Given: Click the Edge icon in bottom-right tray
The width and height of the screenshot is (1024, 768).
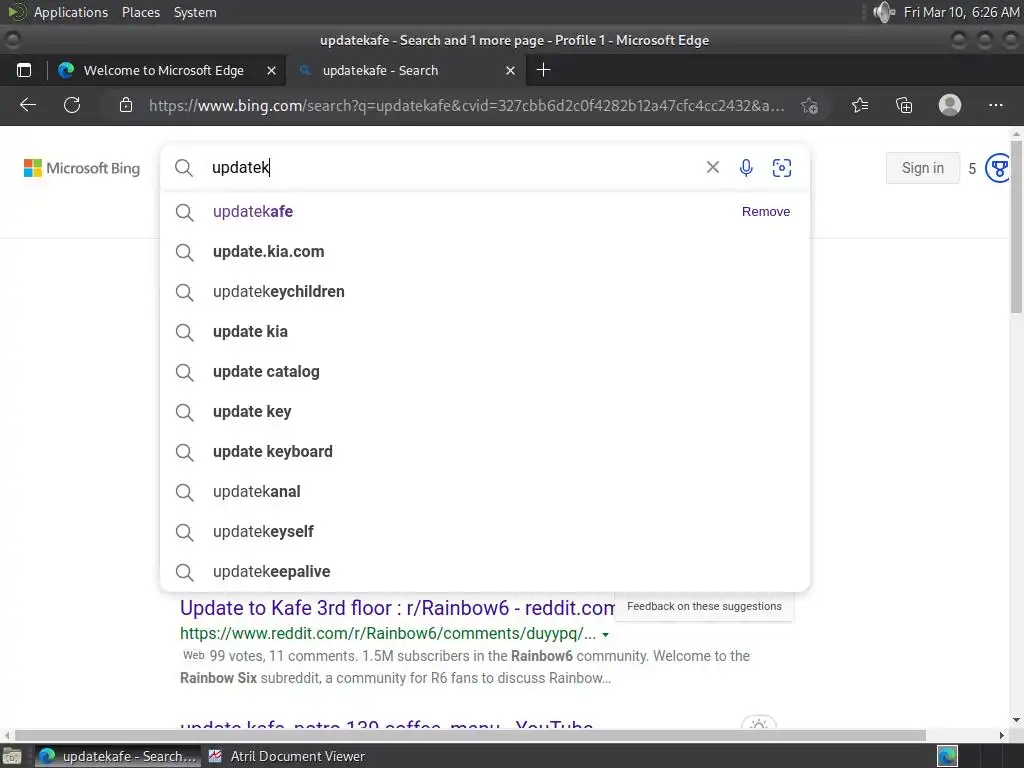Looking at the screenshot, I should [x=947, y=756].
